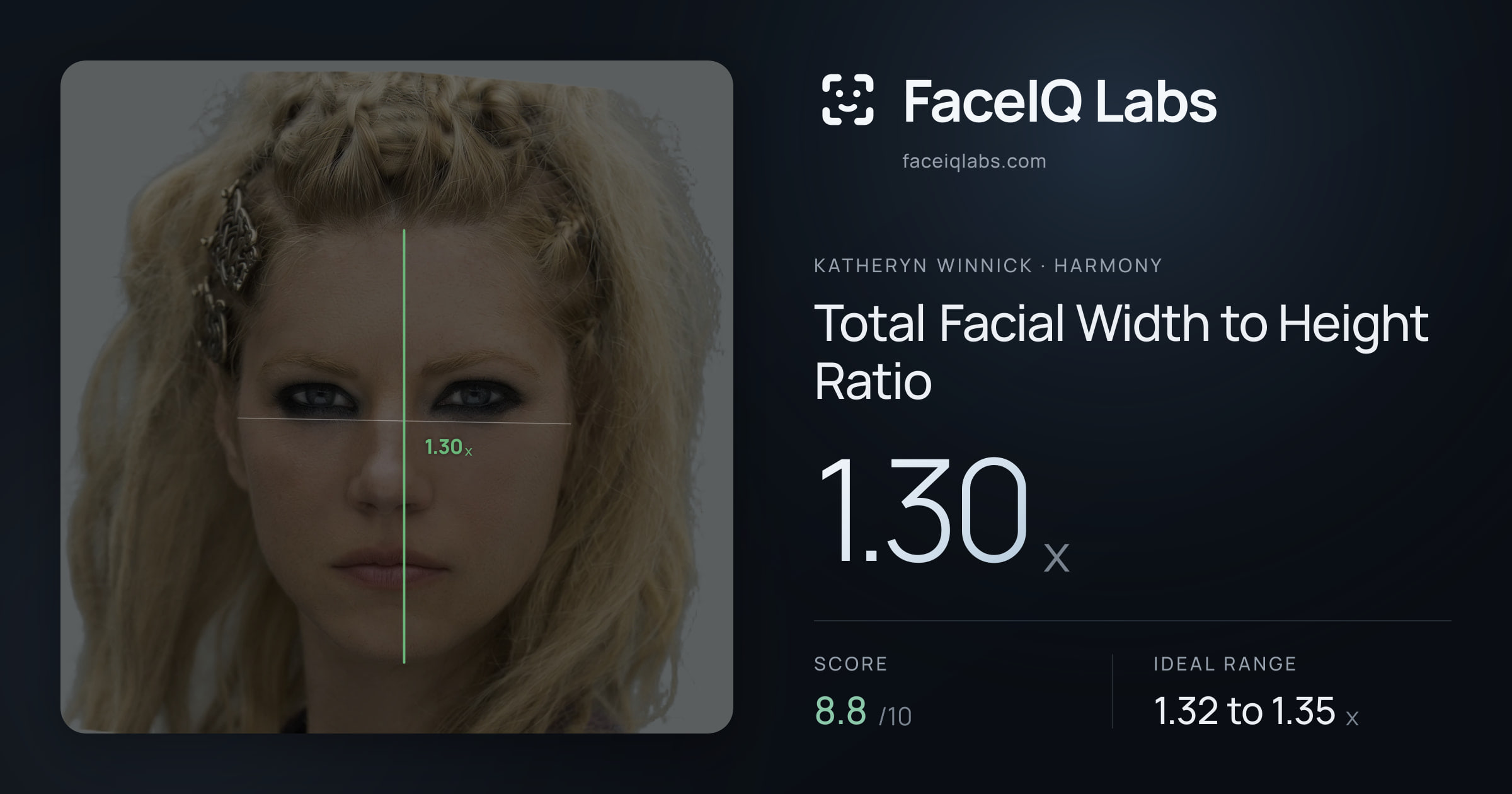Screen dimensions: 1512x794
Task: Click the 'KATHERYN WINNICK · HARMONY' label
Action: tap(988, 266)
